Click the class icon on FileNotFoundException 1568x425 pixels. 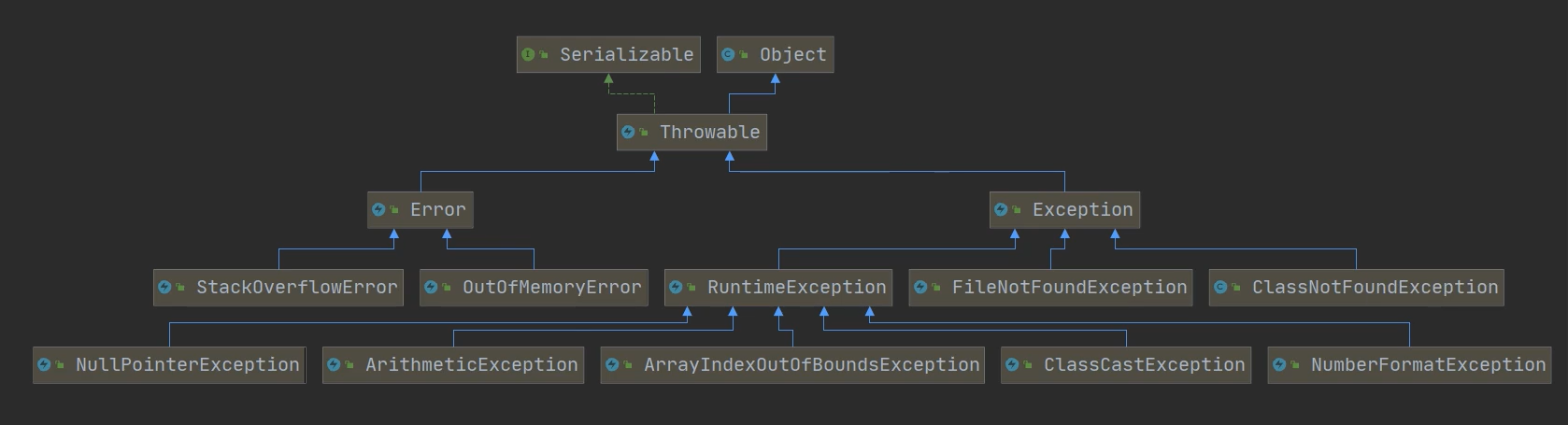click(x=920, y=287)
